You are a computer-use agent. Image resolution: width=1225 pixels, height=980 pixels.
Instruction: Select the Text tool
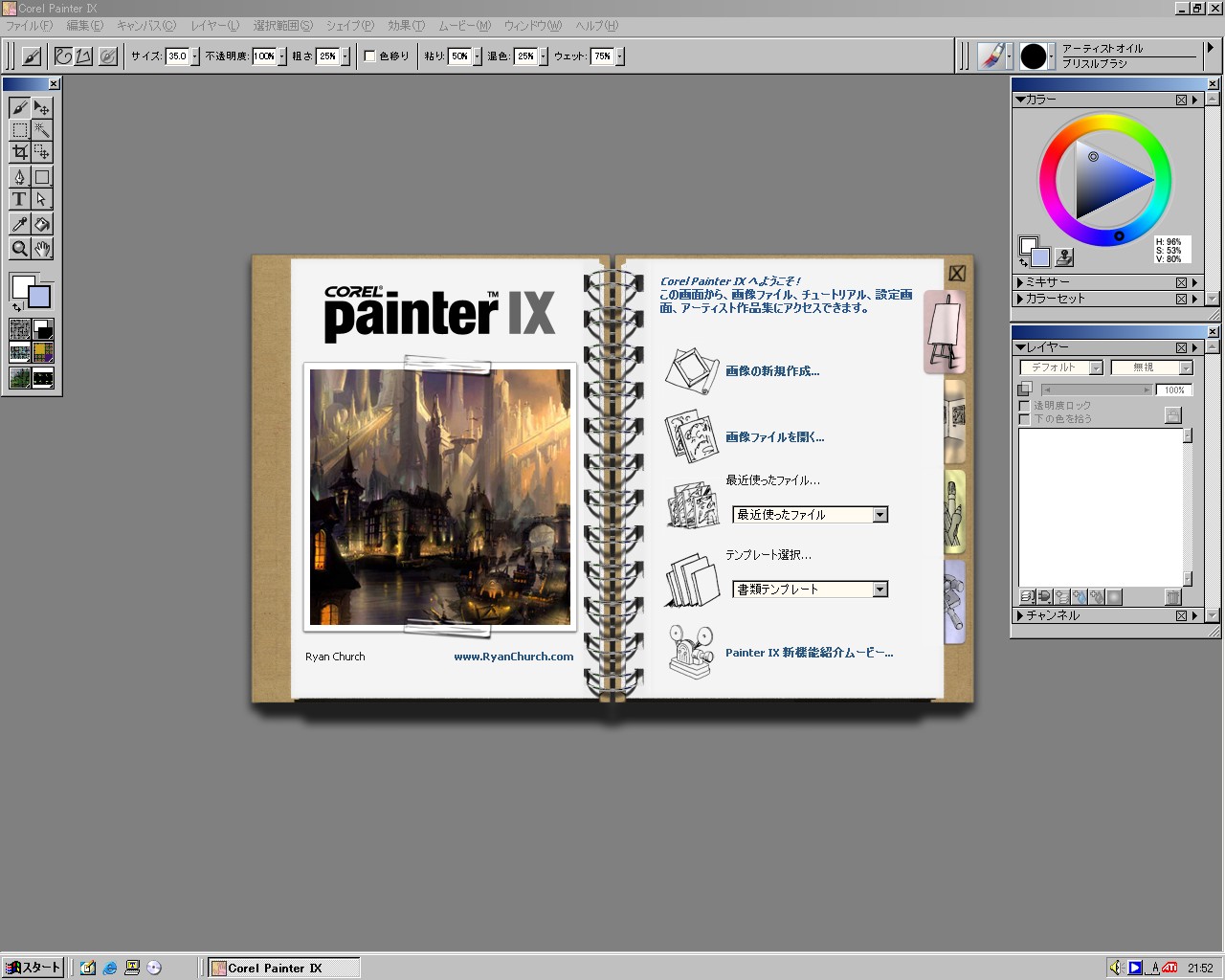[x=19, y=199]
